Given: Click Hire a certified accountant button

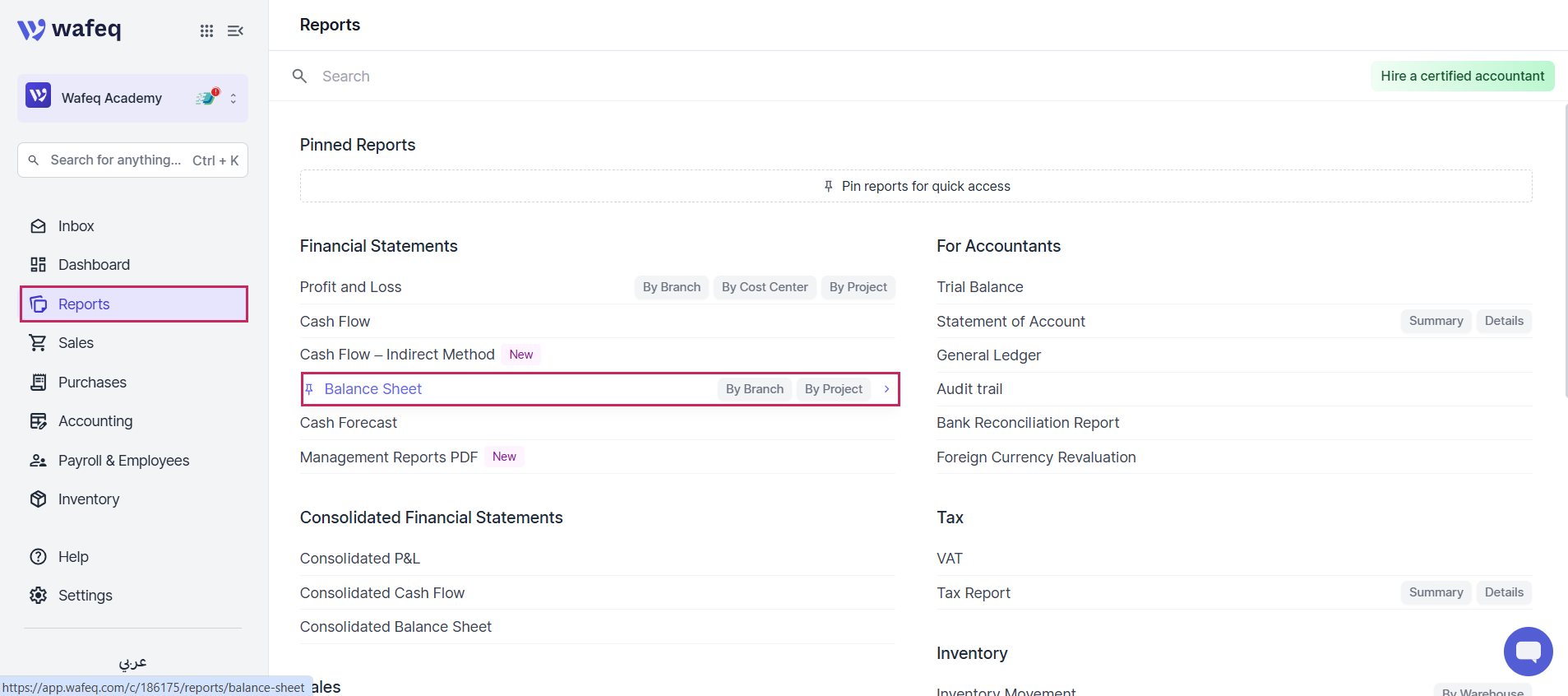Looking at the screenshot, I should tap(1462, 77).
